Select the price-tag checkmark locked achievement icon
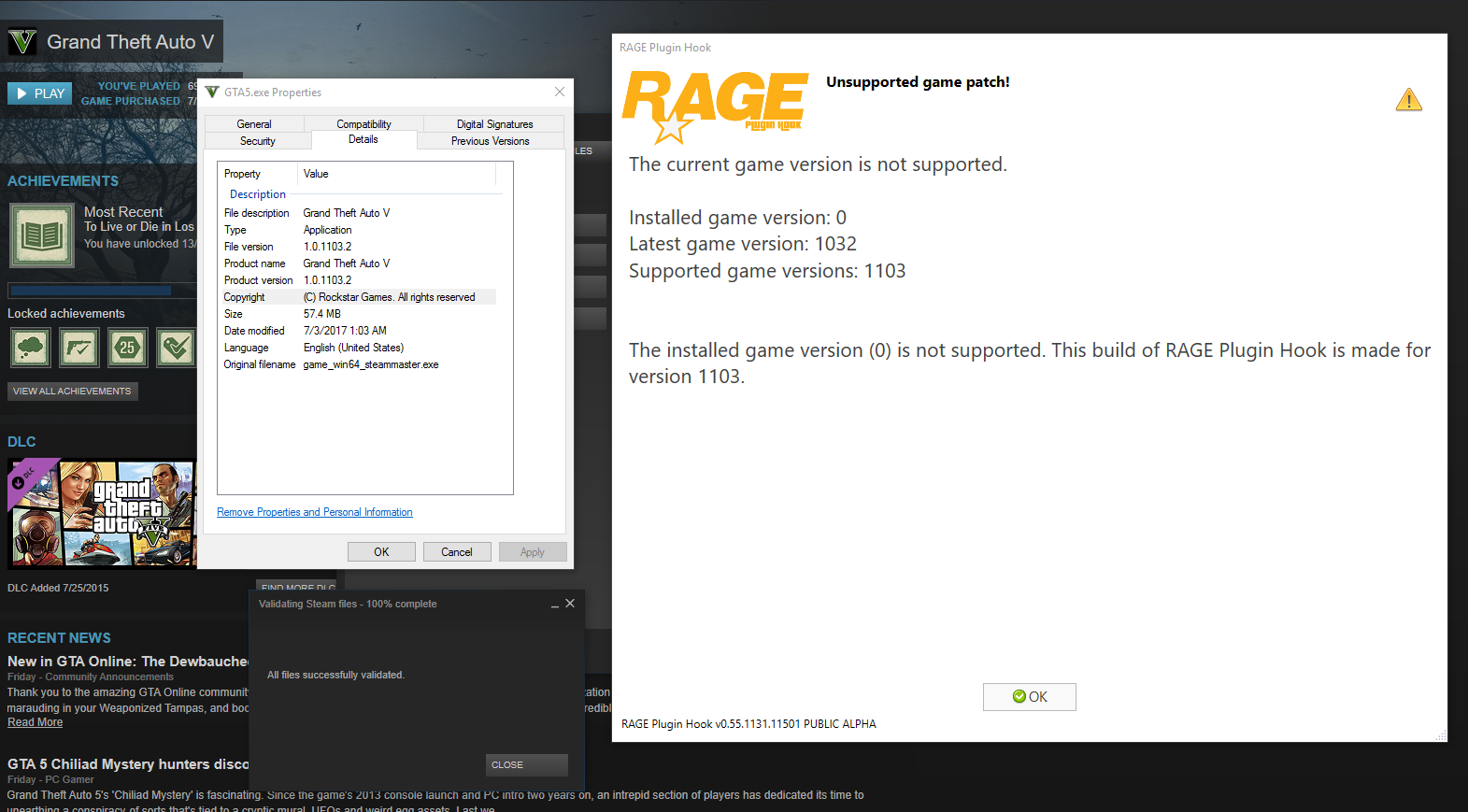1468x812 pixels. point(176,349)
